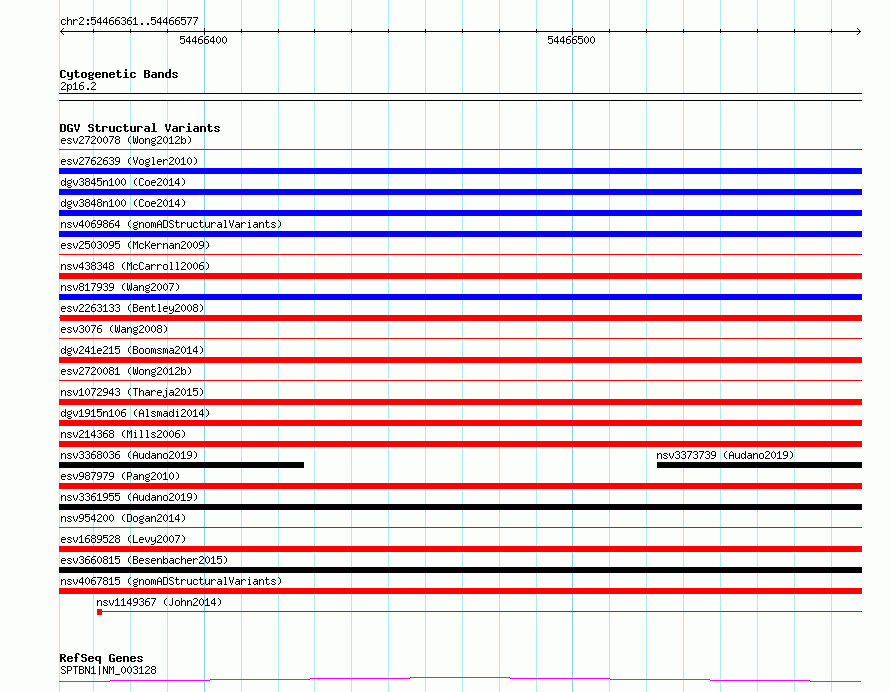This screenshot has width=890, height=692.
Task: Click the DGV Structural Variants track title
Action: point(140,128)
